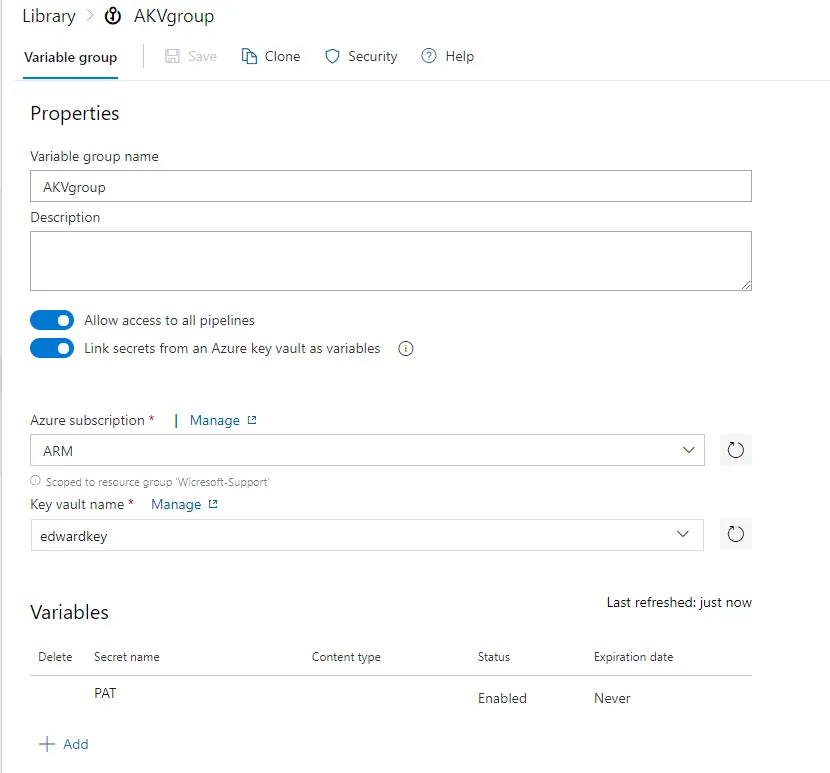
Task: Select the Variable group tab
Action: [70, 57]
